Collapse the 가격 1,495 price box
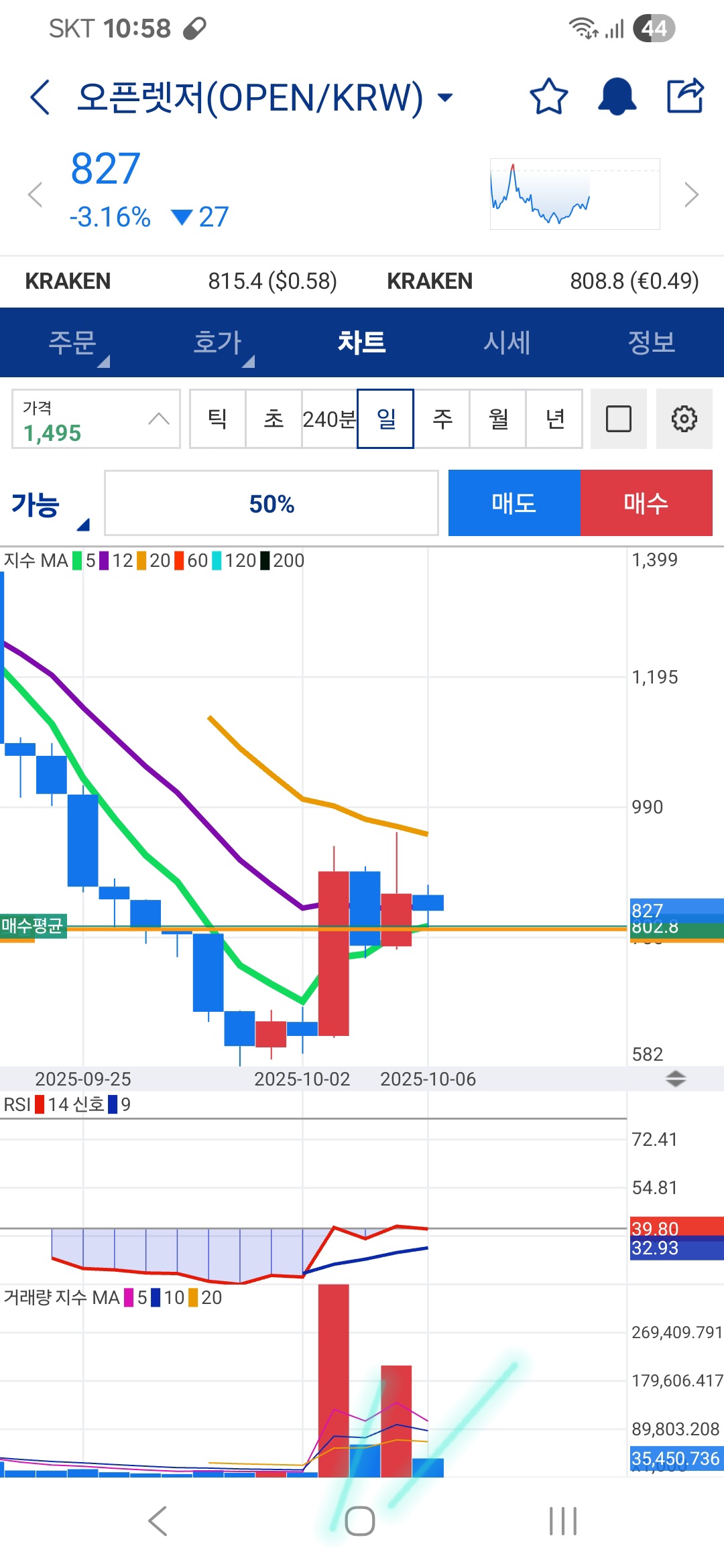Image resolution: width=724 pixels, height=1568 pixels. [158, 419]
